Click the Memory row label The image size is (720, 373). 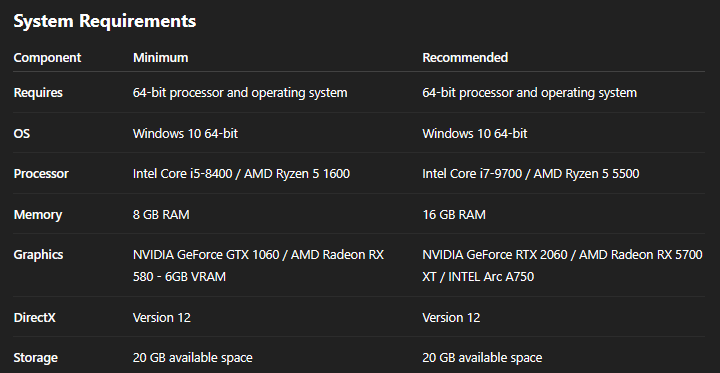38,215
